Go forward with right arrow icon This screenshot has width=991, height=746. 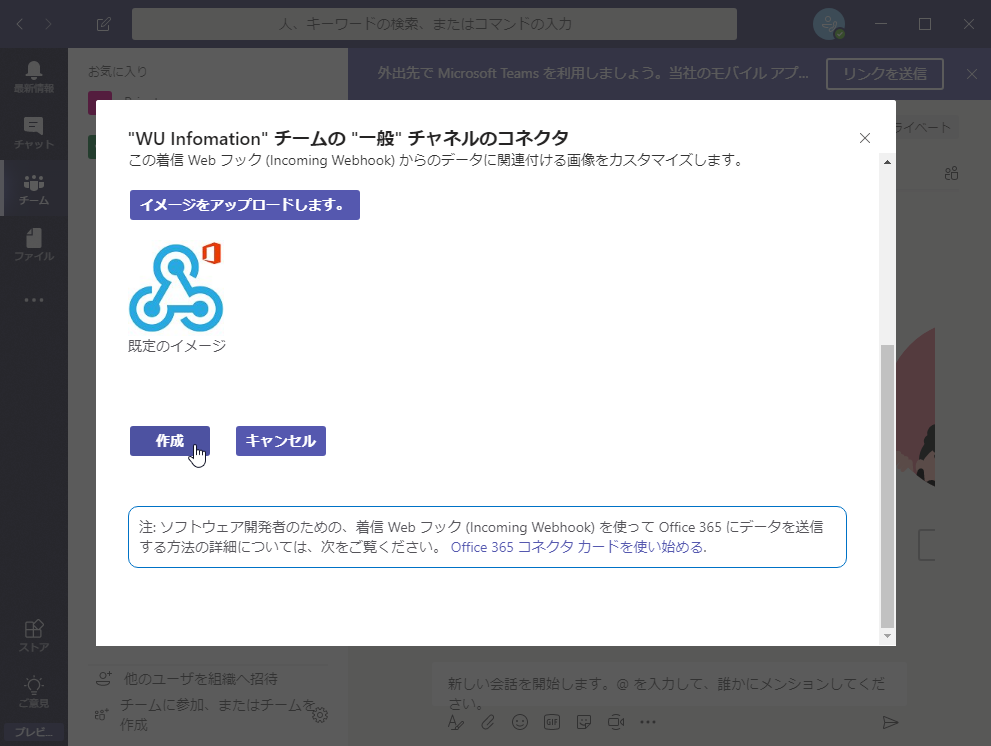49,24
